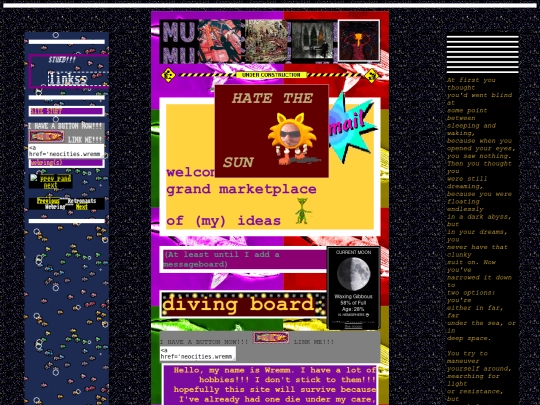Image resolution: width=540 pixels, height=405 pixels.
Task: Follow the webring 'rand' link
Action: [x=63, y=178]
